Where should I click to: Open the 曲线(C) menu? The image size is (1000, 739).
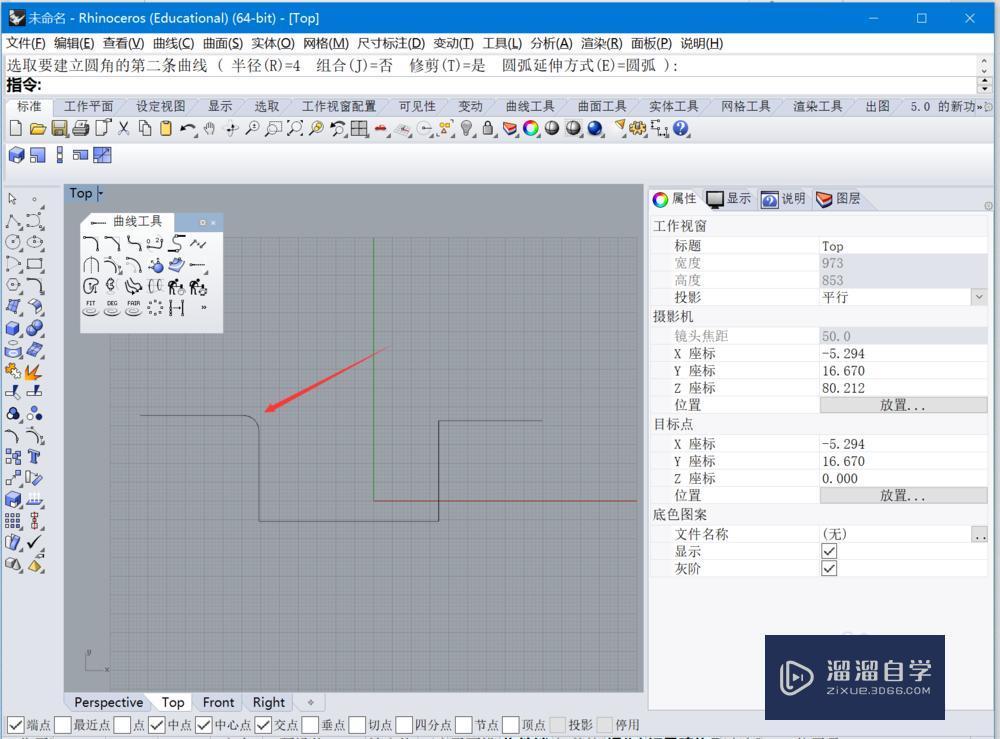point(173,43)
